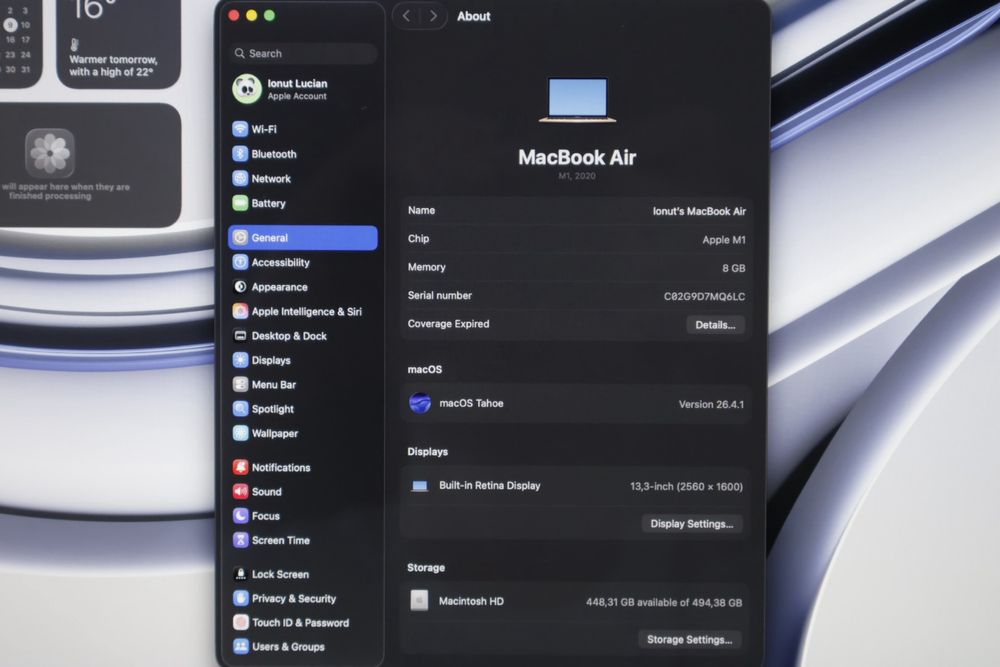
Task: Click the green zoom window button
Action: coord(270,16)
